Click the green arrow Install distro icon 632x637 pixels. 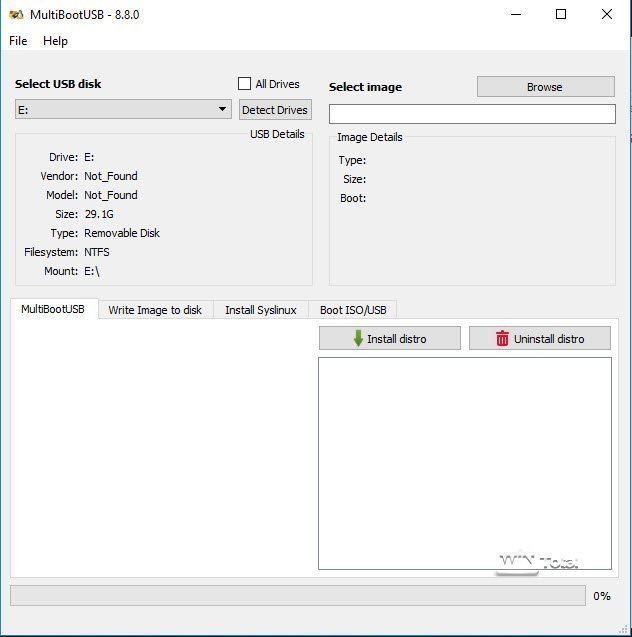click(358, 338)
